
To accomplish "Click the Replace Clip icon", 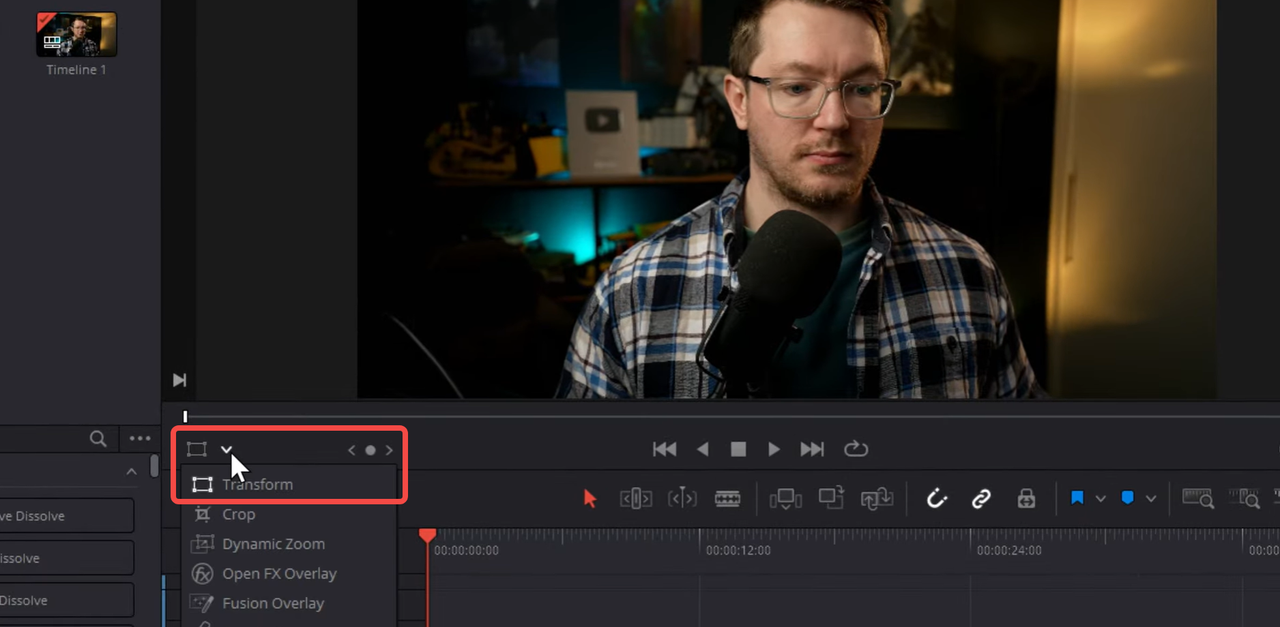I will 876,498.
